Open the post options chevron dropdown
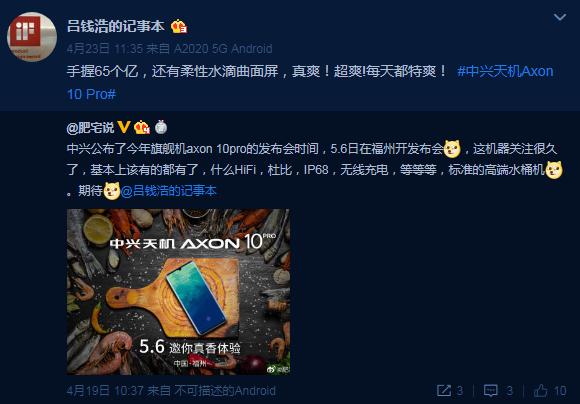The width and height of the screenshot is (580, 404). pos(560,17)
